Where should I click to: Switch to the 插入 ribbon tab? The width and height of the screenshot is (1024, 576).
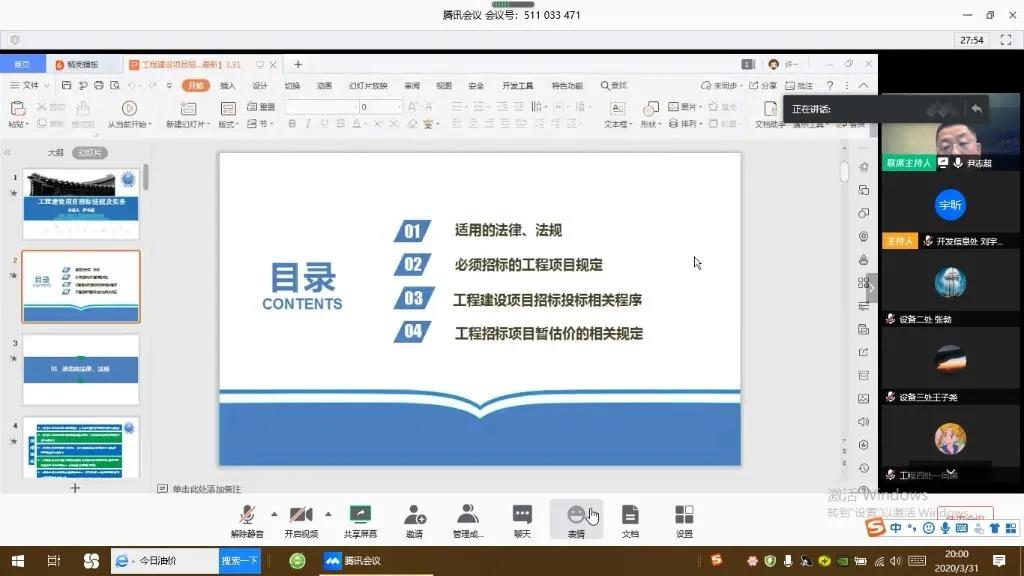pos(228,86)
